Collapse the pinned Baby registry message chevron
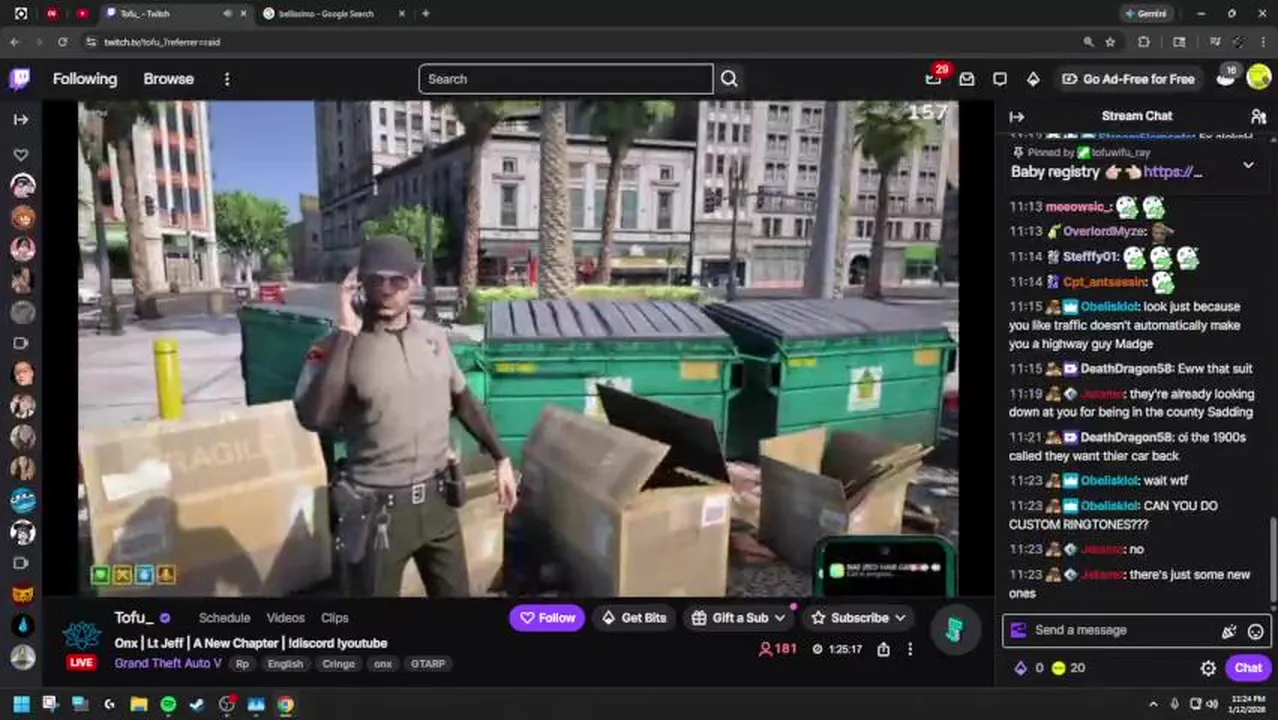Screen dimensions: 1278x720 click(x=1248, y=165)
